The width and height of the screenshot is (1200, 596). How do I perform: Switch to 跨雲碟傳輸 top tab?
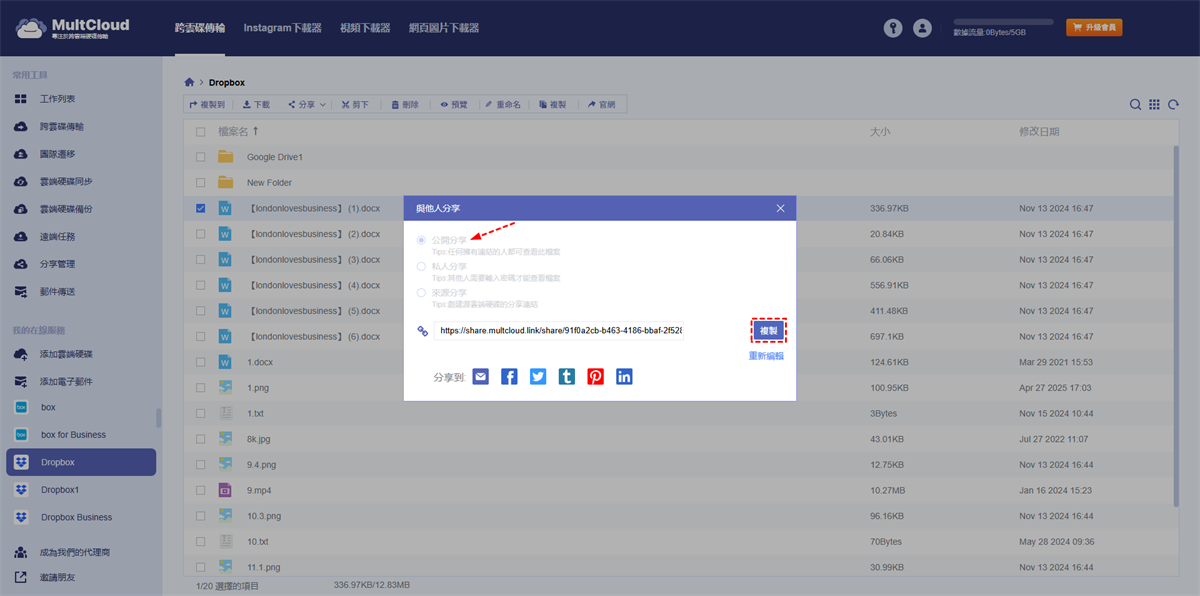click(198, 28)
